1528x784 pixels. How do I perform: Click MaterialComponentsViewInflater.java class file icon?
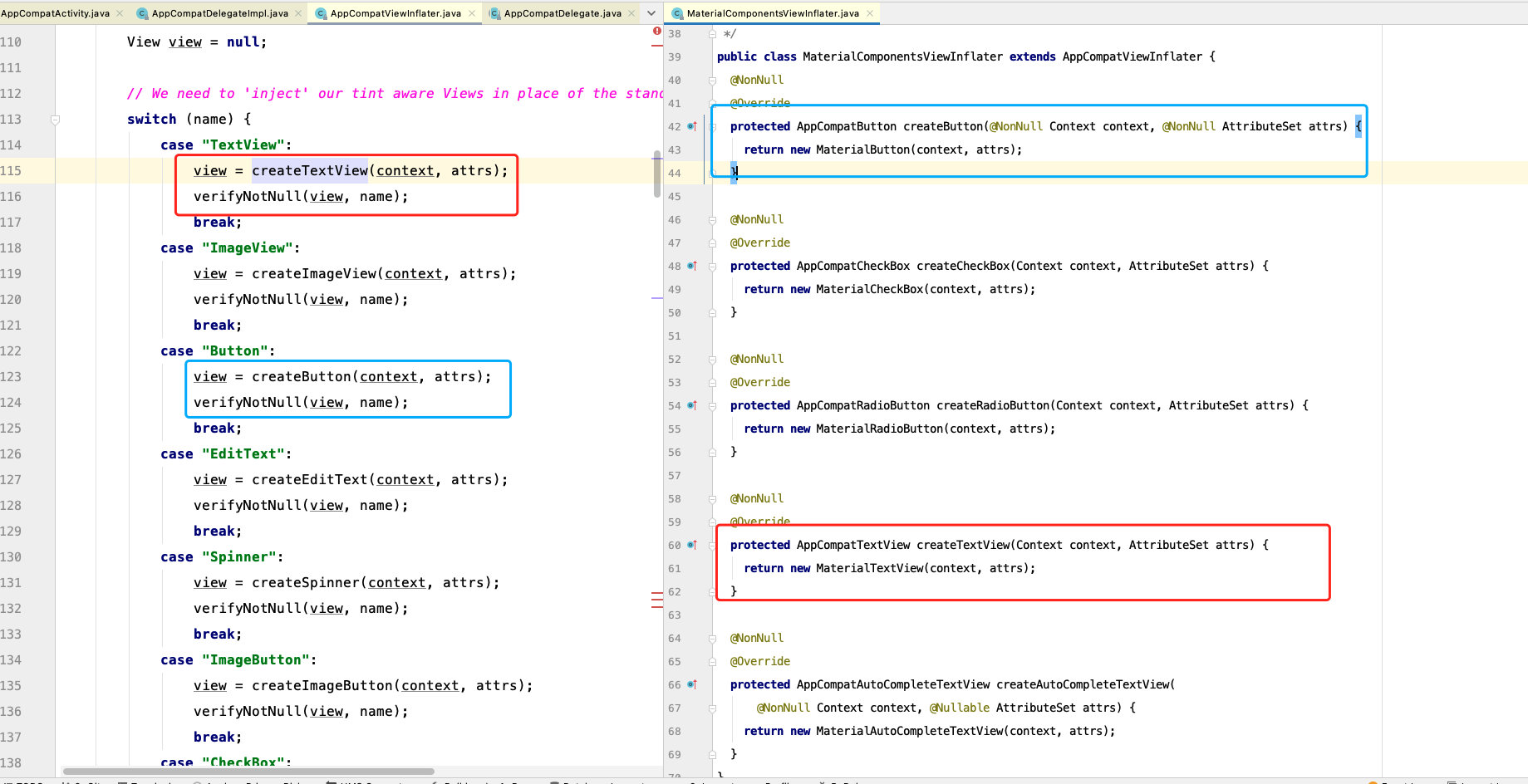click(677, 13)
